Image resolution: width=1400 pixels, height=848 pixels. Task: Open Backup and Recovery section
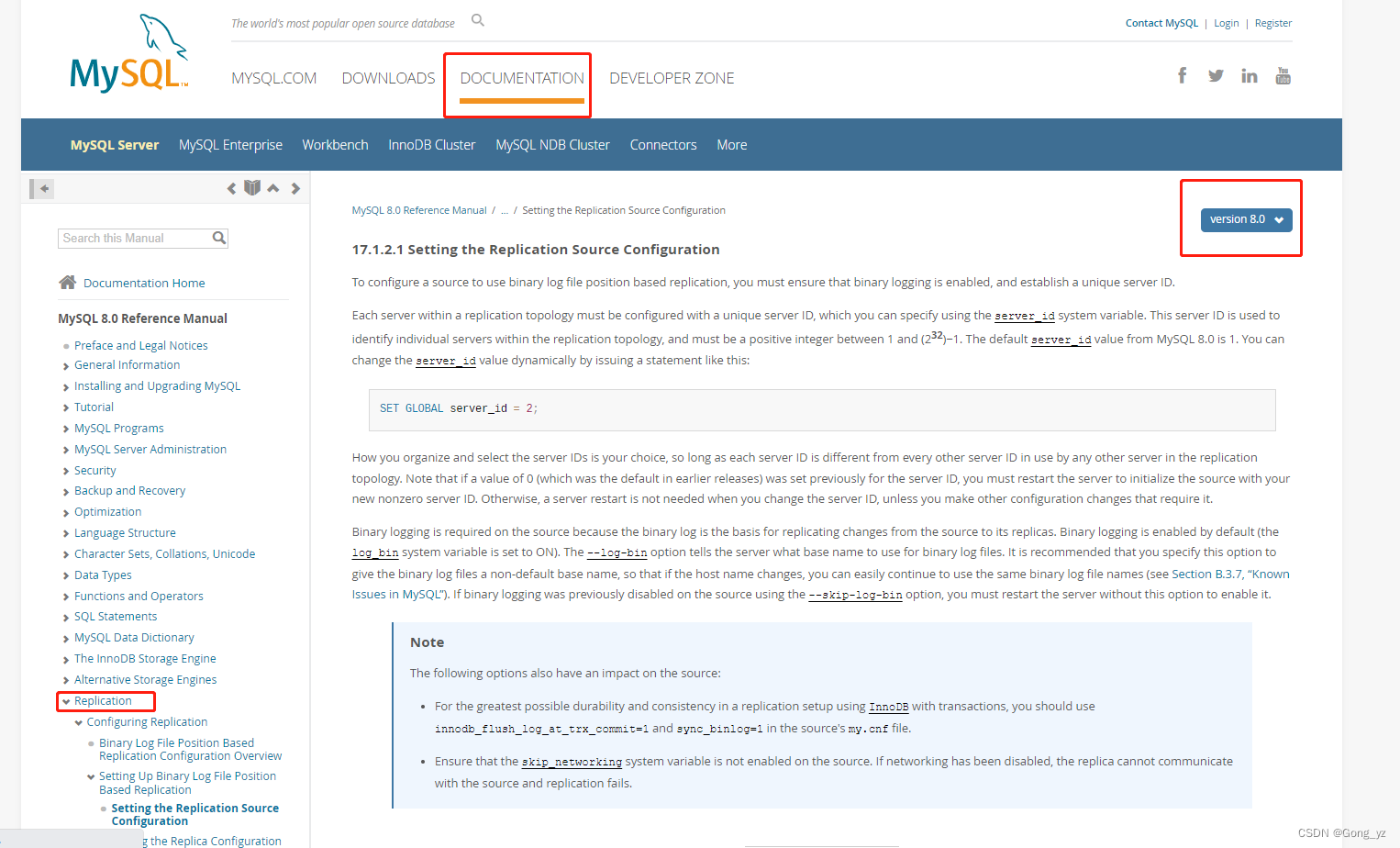(x=129, y=490)
